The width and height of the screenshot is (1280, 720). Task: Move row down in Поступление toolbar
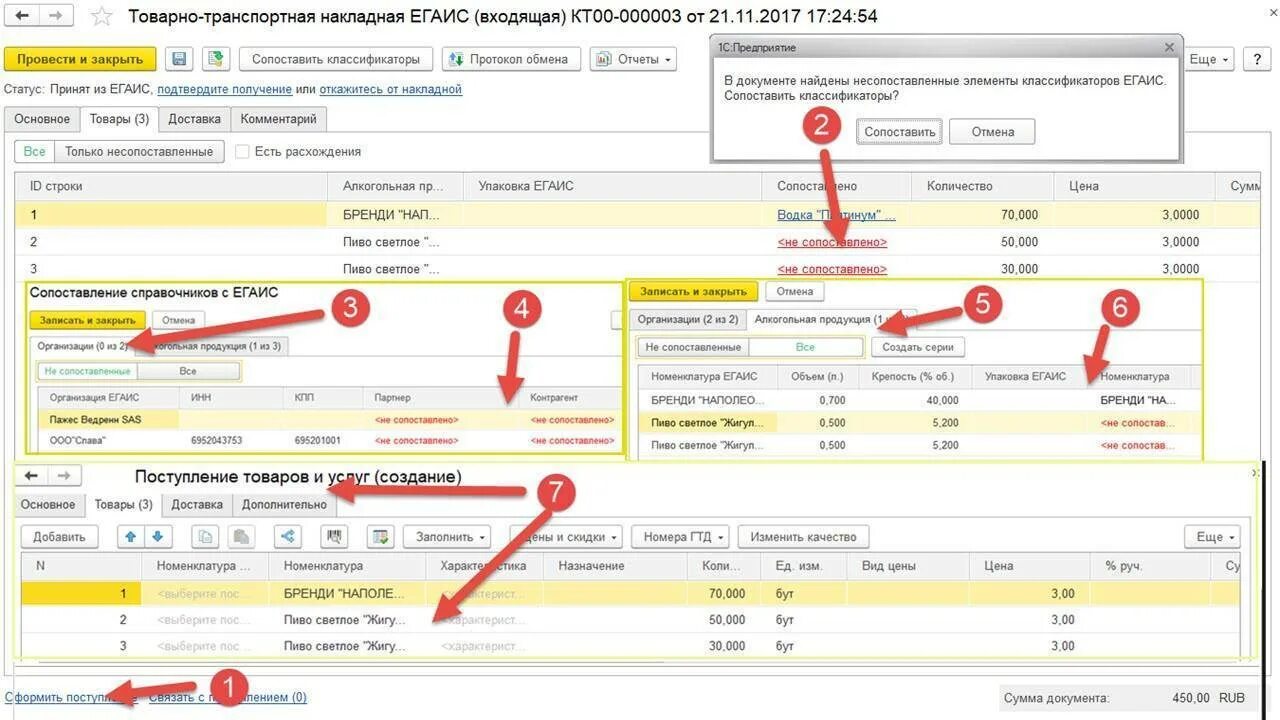(157, 537)
